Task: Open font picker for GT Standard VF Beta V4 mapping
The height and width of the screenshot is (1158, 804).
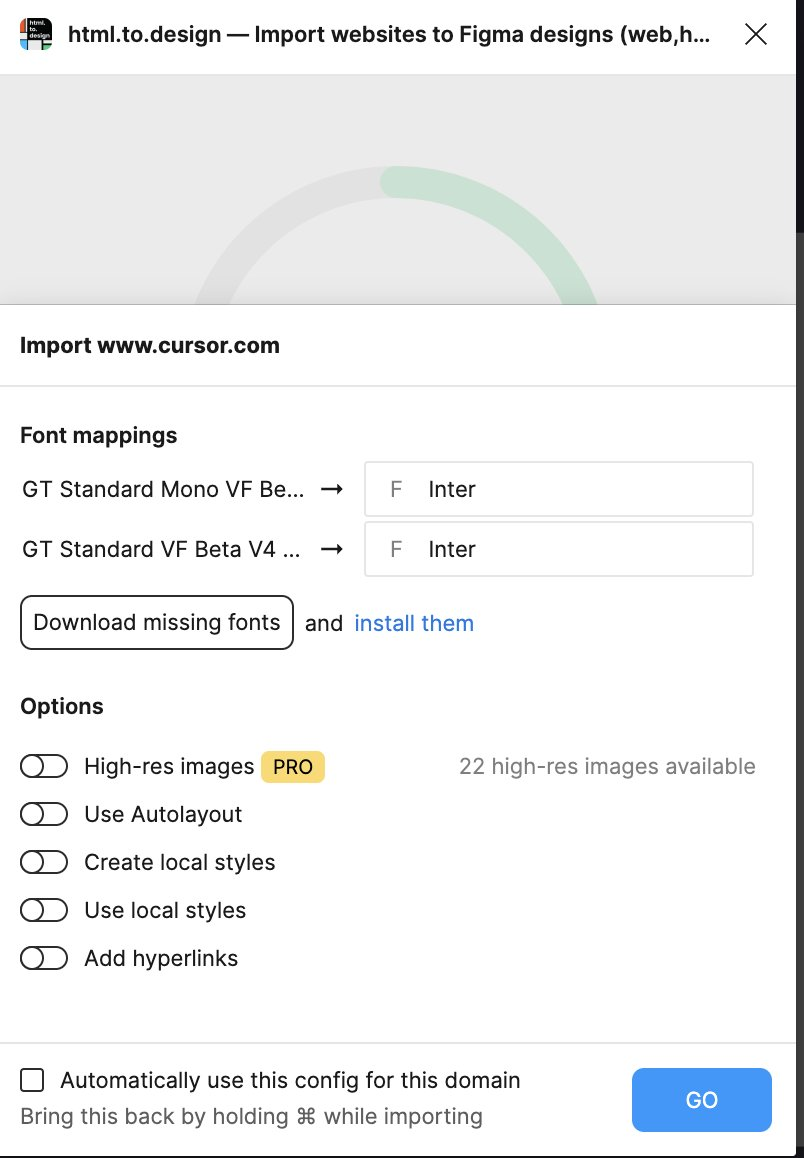Action: click(559, 549)
